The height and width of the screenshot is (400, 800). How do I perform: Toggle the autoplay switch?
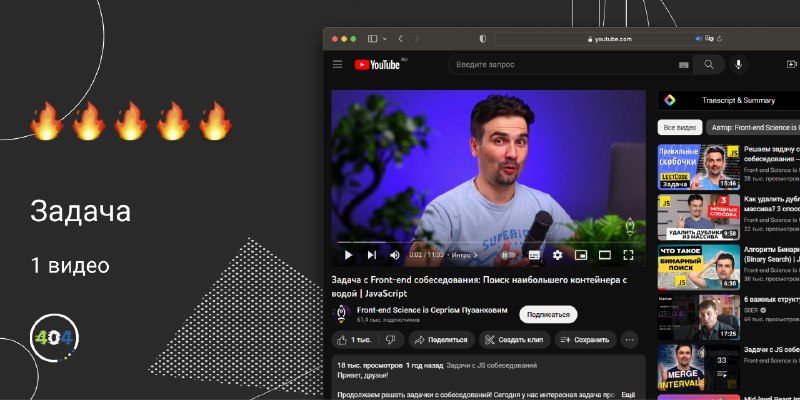tap(508, 255)
